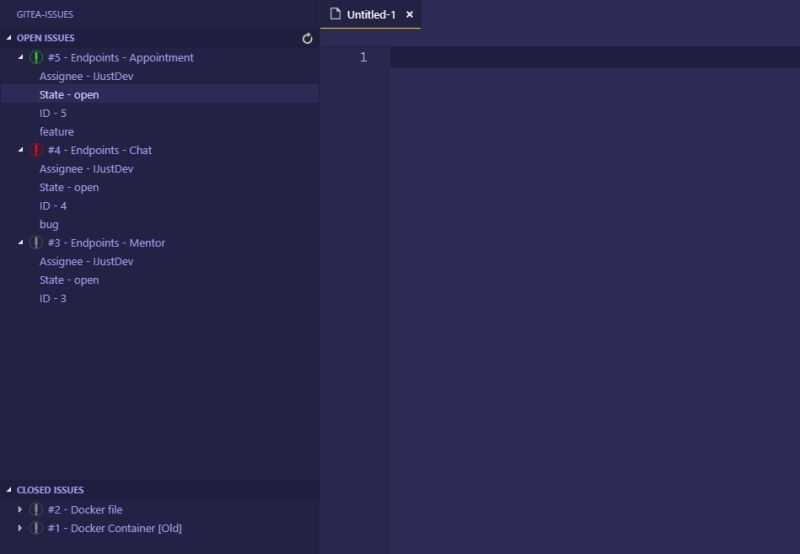Image resolution: width=800 pixels, height=554 pixels.
Task: Click the status icon of issue #1 Docker Container
Action: click(36, 528)
